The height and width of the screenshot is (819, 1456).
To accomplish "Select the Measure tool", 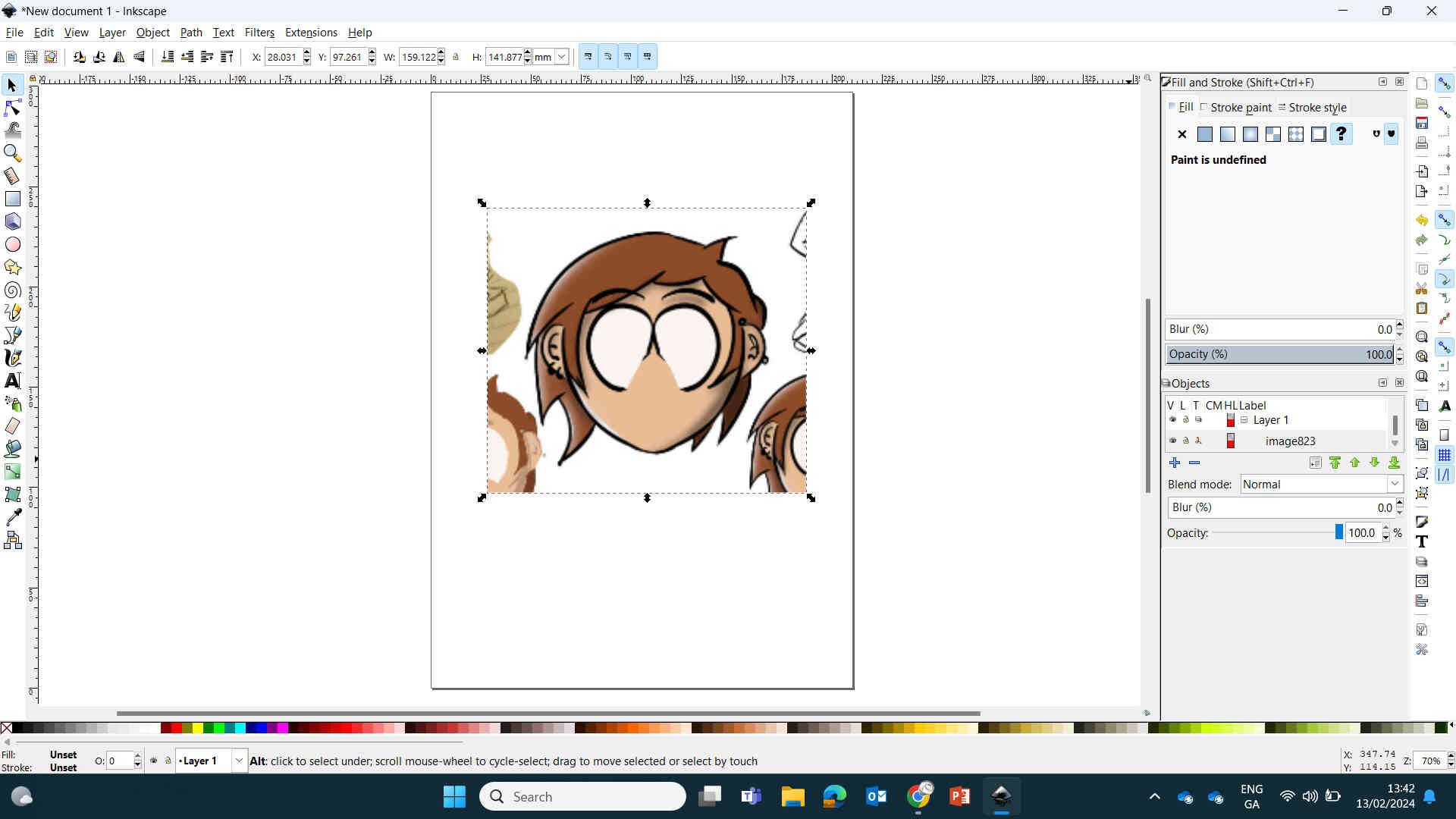I will pos(12,176).
